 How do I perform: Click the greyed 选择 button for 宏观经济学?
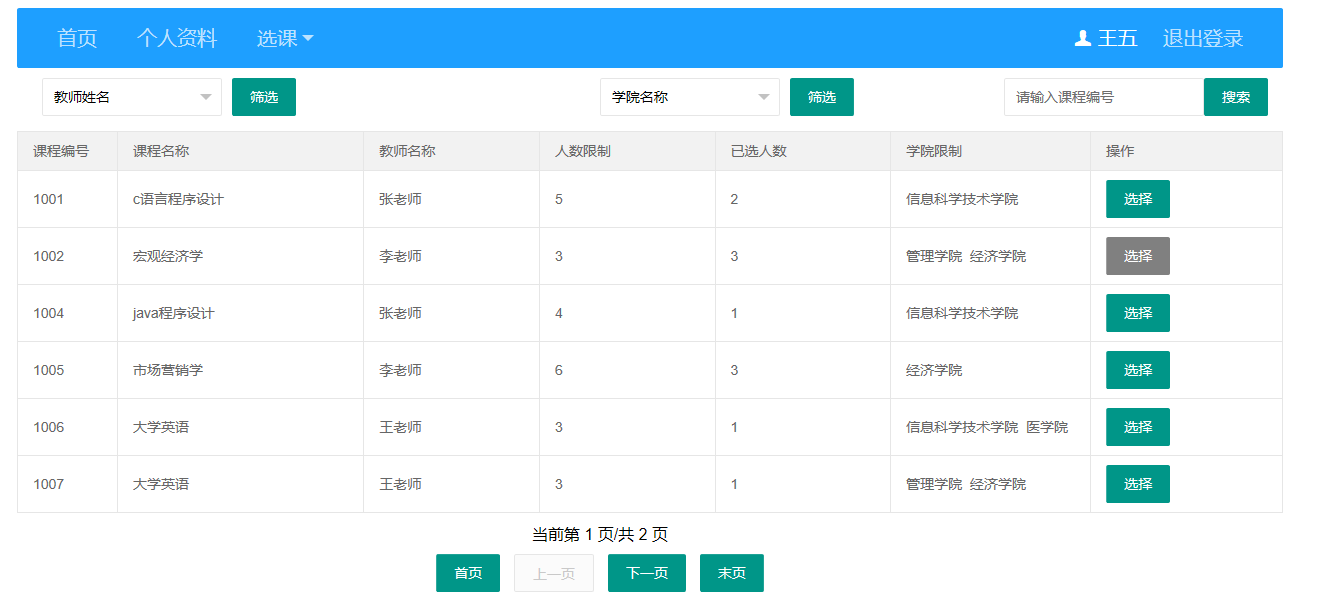(x=1138, y=256)
